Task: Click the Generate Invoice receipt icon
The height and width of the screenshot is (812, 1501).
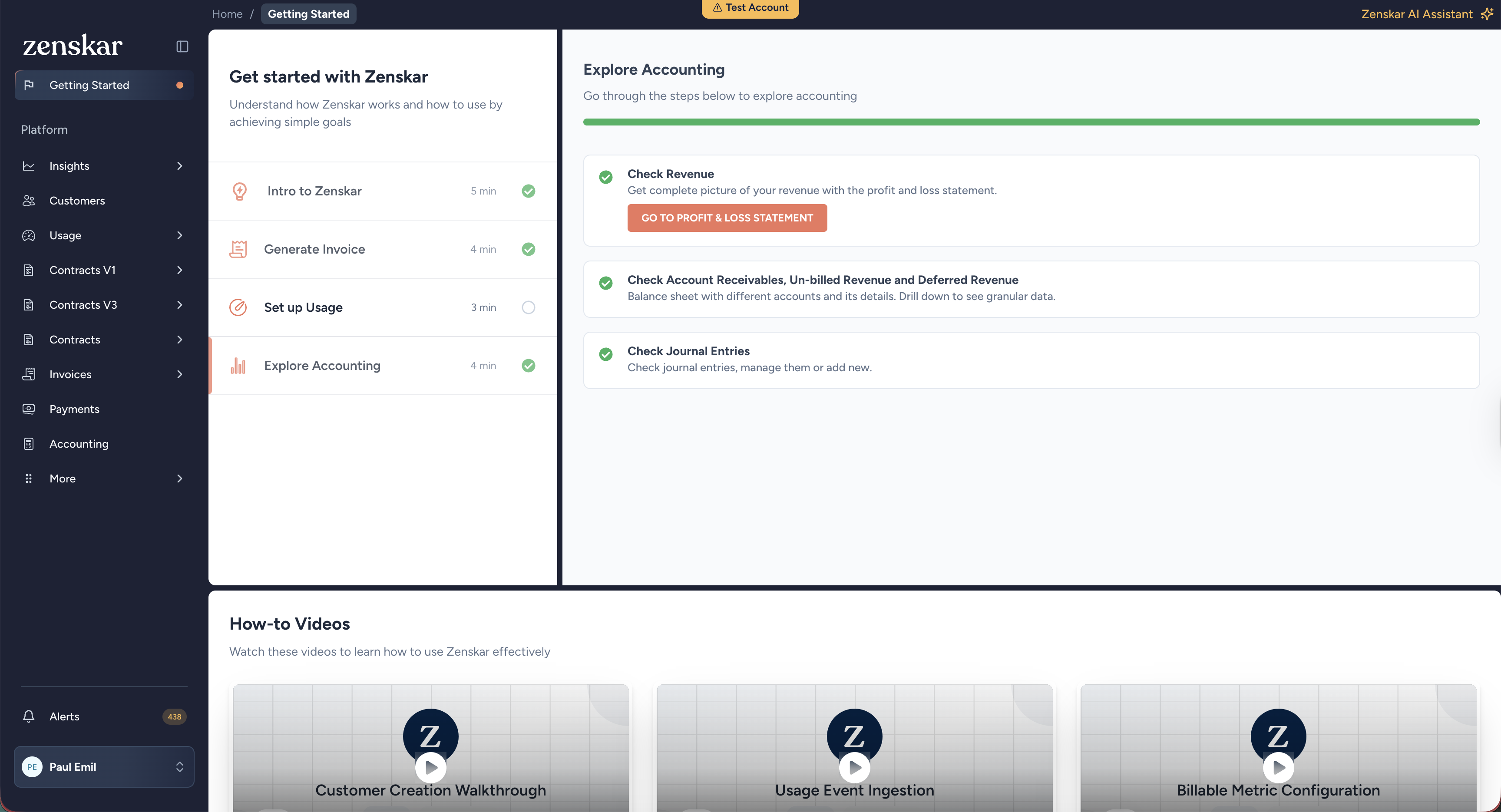Action: (x=238, y=249)
